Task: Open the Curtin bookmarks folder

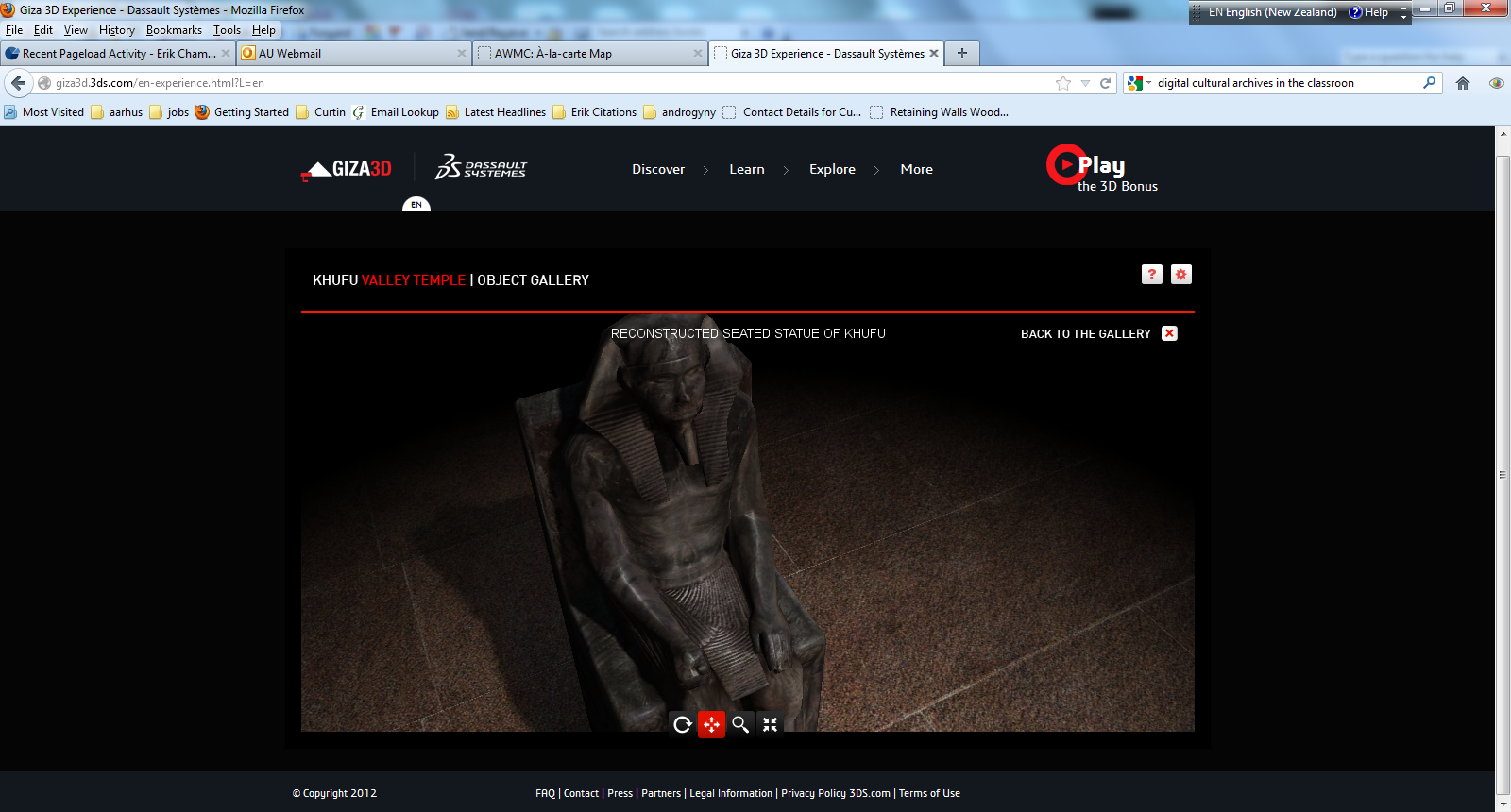Action: 321,112
